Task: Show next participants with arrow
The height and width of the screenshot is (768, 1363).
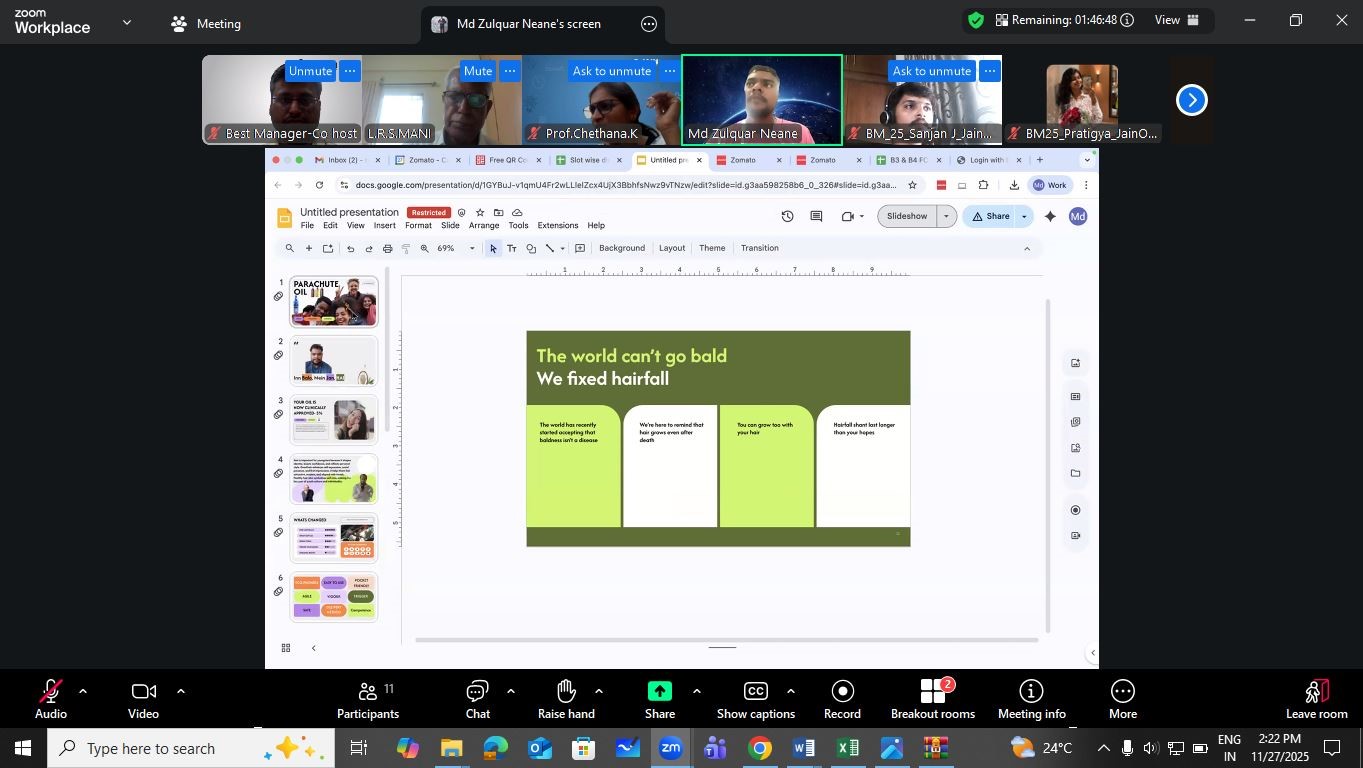Action: coord(1191,100)
